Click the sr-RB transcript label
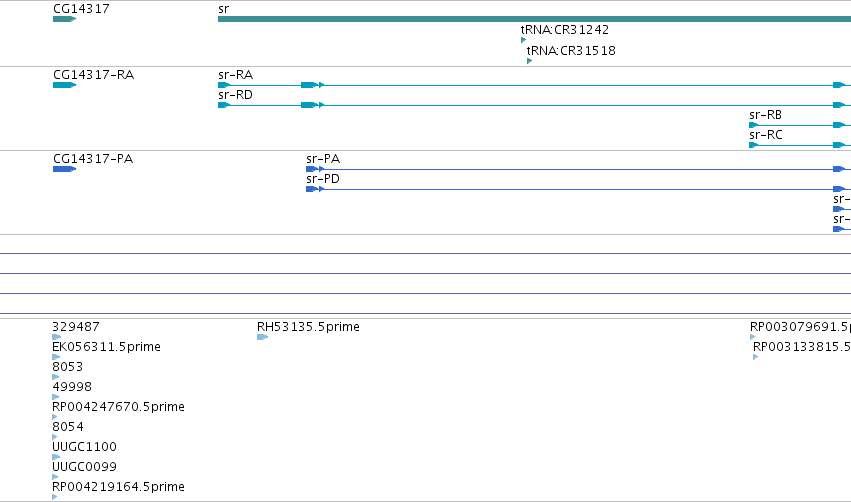 pos(765,115)
